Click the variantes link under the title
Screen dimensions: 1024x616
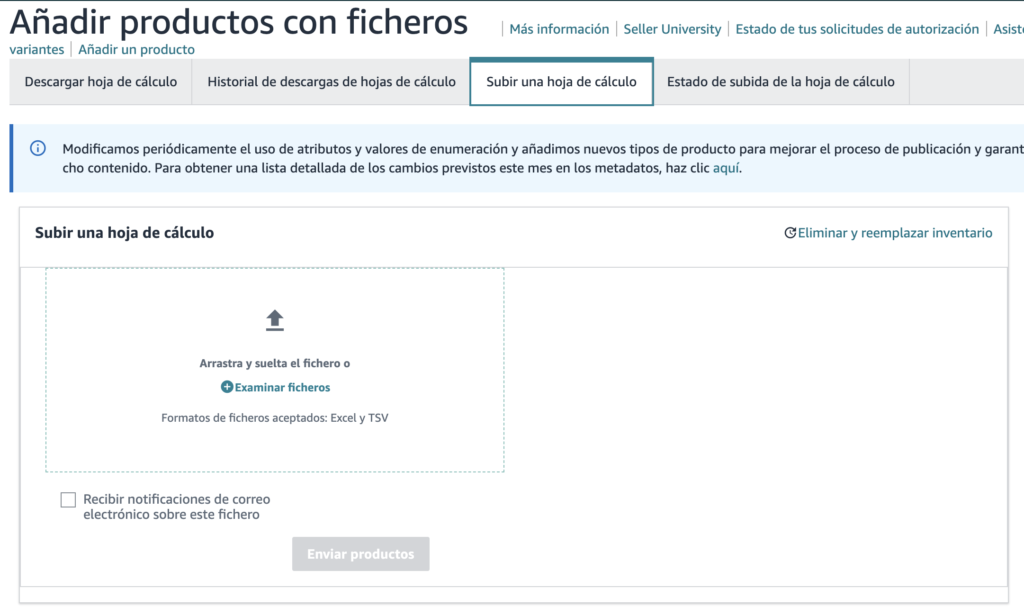coord(37,49)
